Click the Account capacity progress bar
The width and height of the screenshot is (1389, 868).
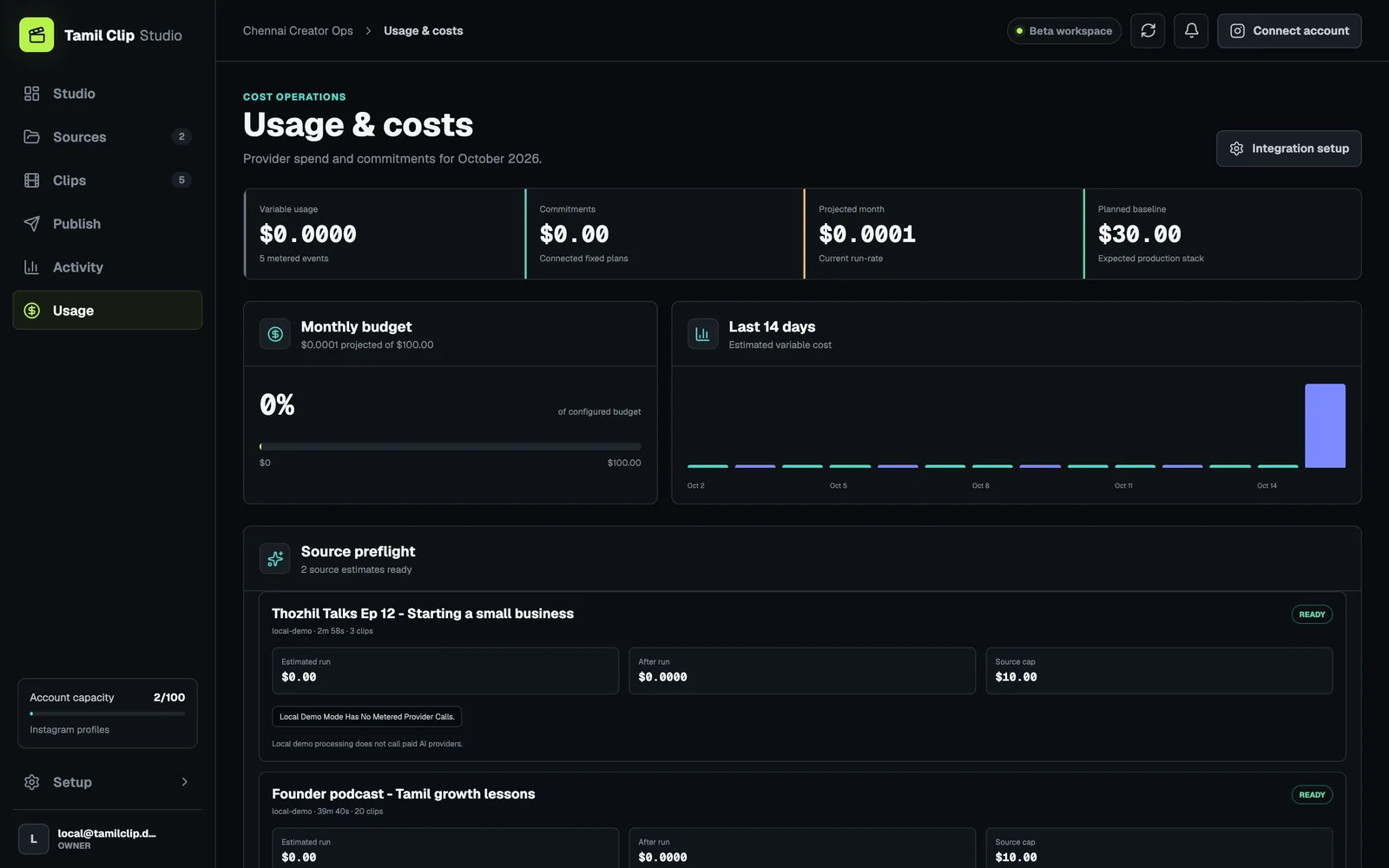tap(108, 713)
